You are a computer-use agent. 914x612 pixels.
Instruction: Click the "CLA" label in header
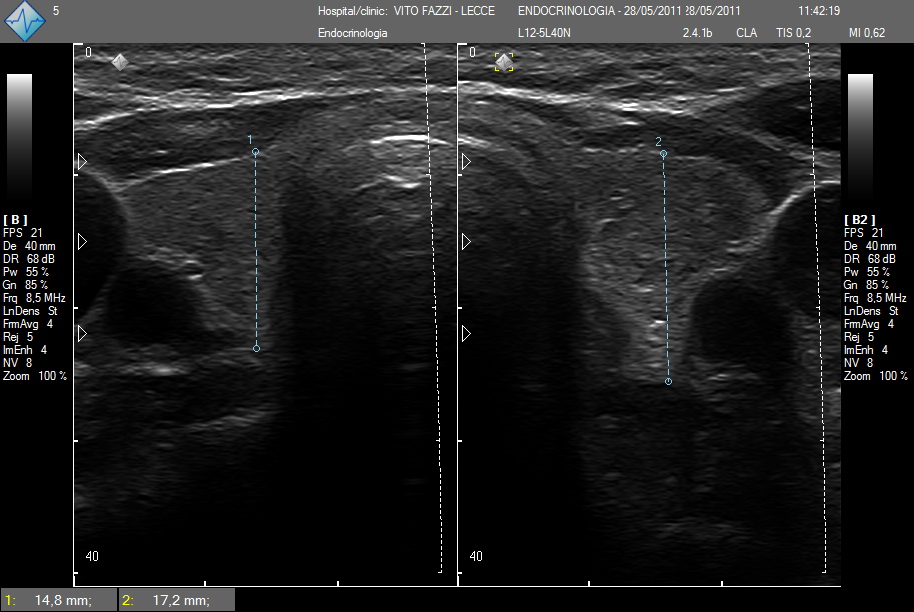coord(747,33)
